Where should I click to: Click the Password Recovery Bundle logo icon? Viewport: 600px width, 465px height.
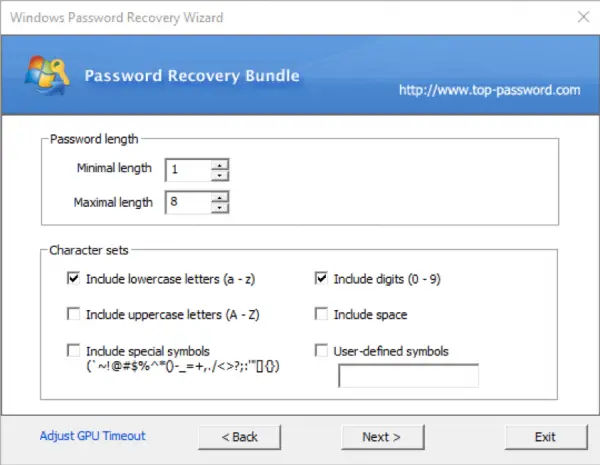coord(47,75)
